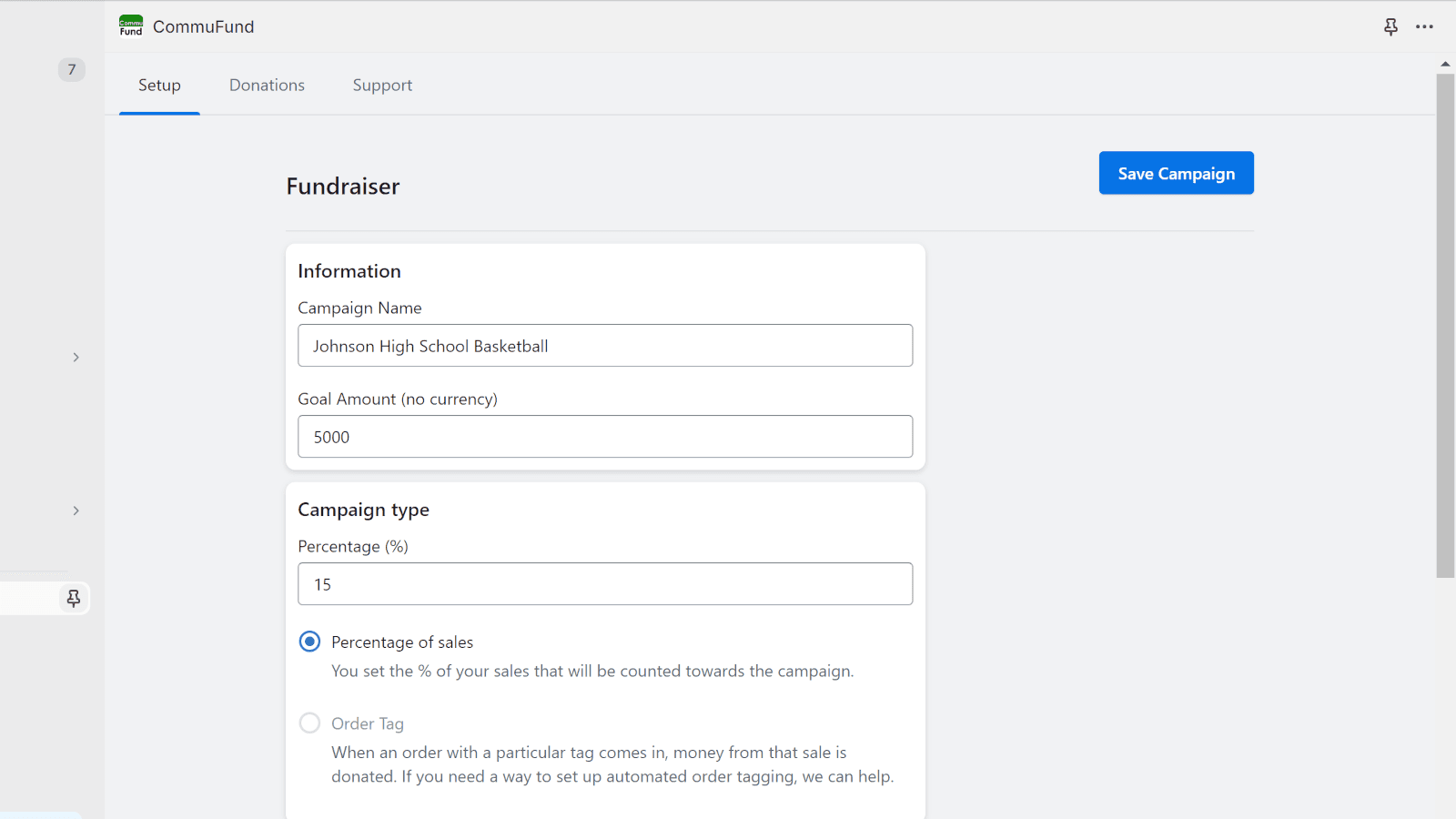The image size is (1456, 819).
Task: Open the Donations tab
Action: click(267, 86)
